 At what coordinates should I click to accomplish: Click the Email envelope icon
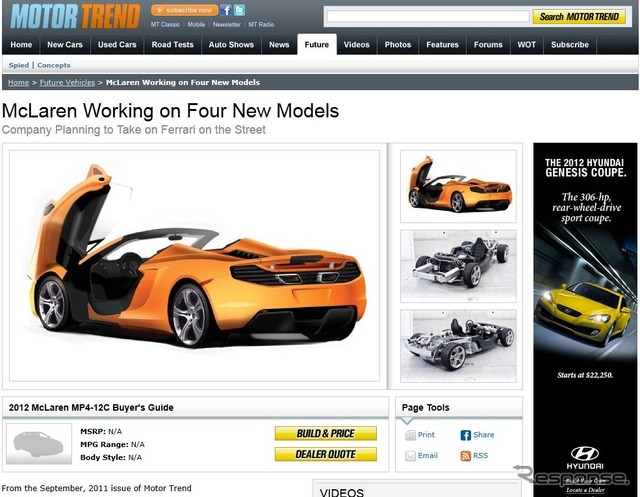(410, 456)
